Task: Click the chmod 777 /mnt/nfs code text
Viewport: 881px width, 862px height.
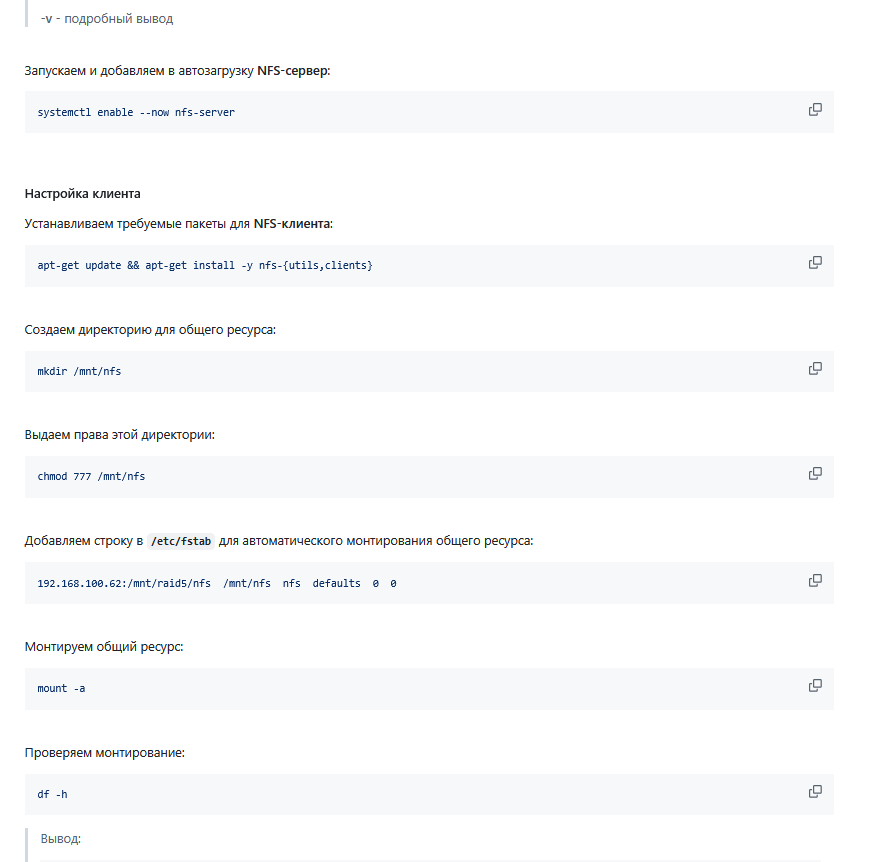Action: coord(91,477)
